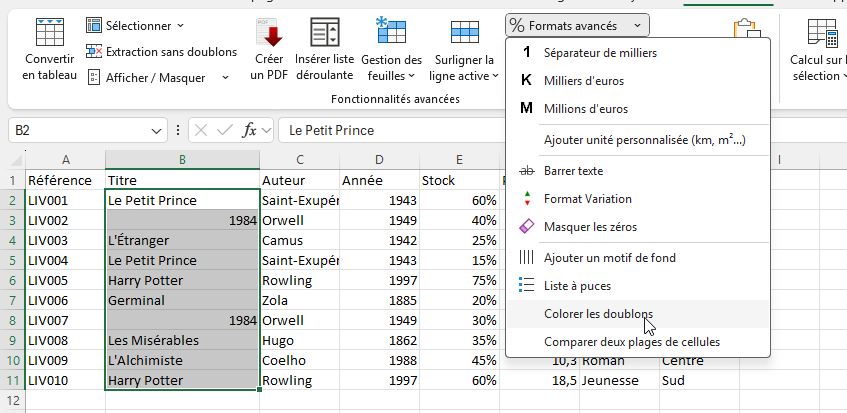Screen dimensions: 847x413
Task: Choose Séparateur de milliers menu item
Action: (638, 53)
